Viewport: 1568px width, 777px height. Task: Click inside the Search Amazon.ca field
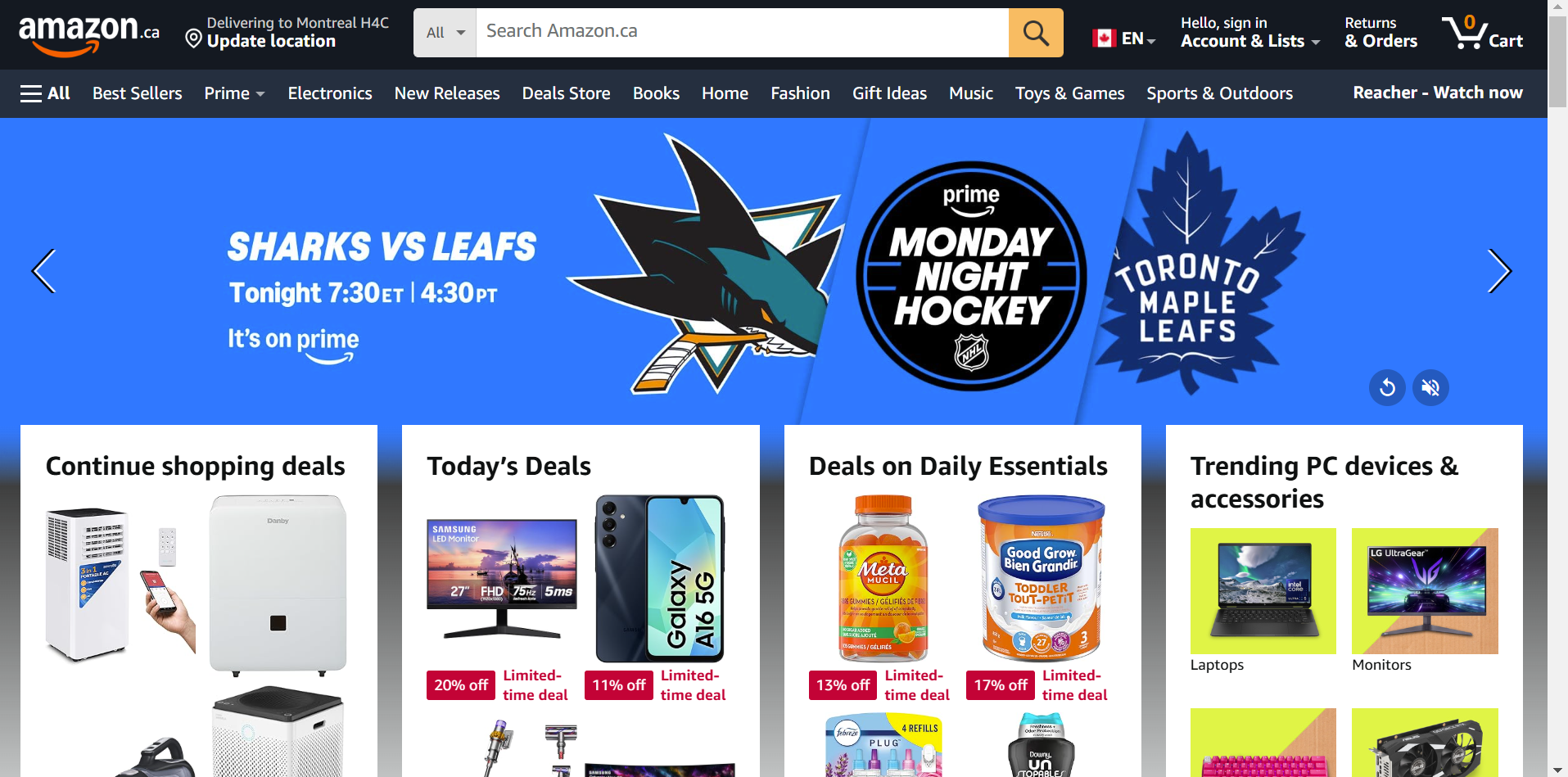[742, 33]
